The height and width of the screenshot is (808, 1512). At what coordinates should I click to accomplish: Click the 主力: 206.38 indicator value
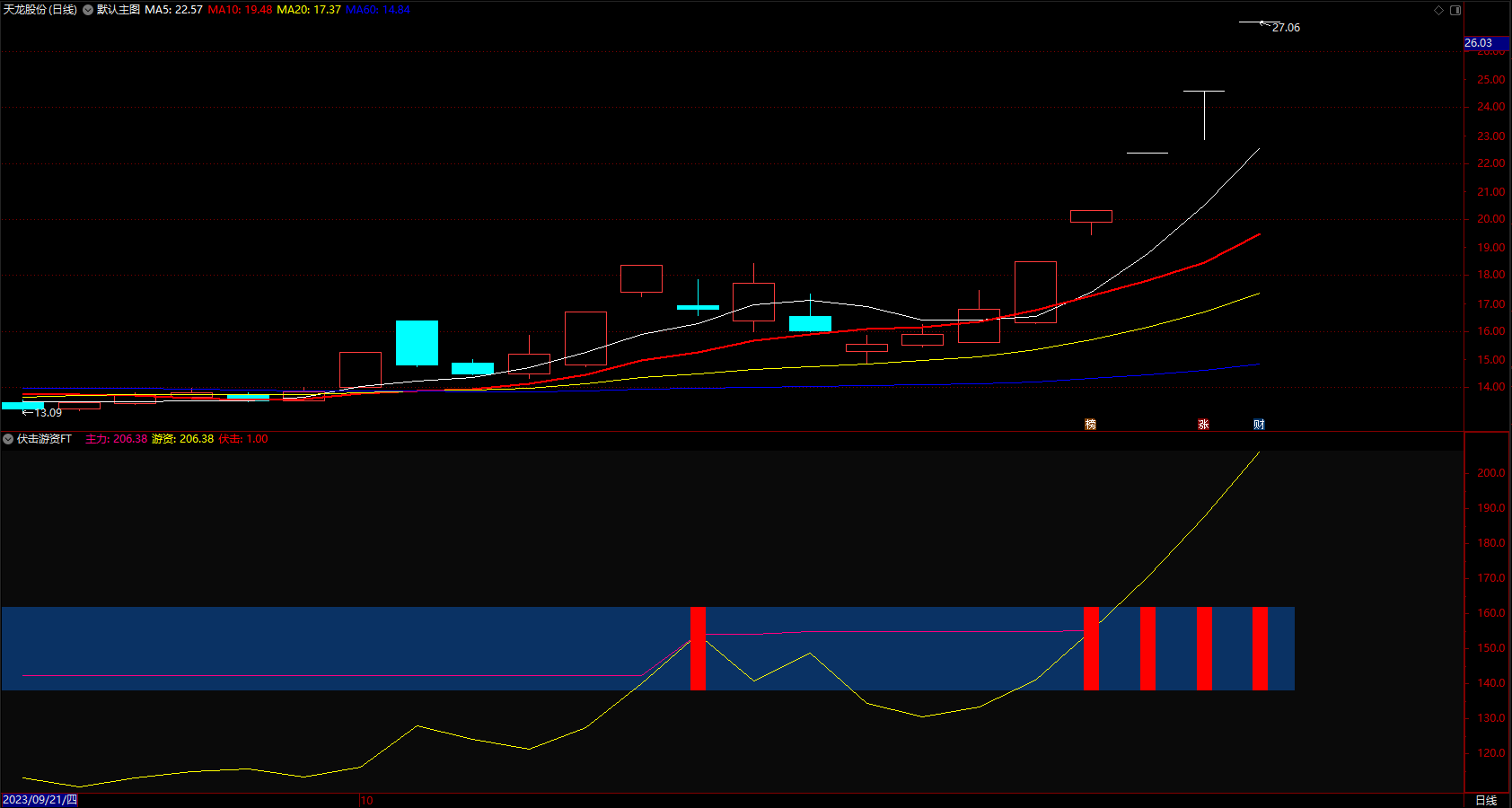click(116, 439)
